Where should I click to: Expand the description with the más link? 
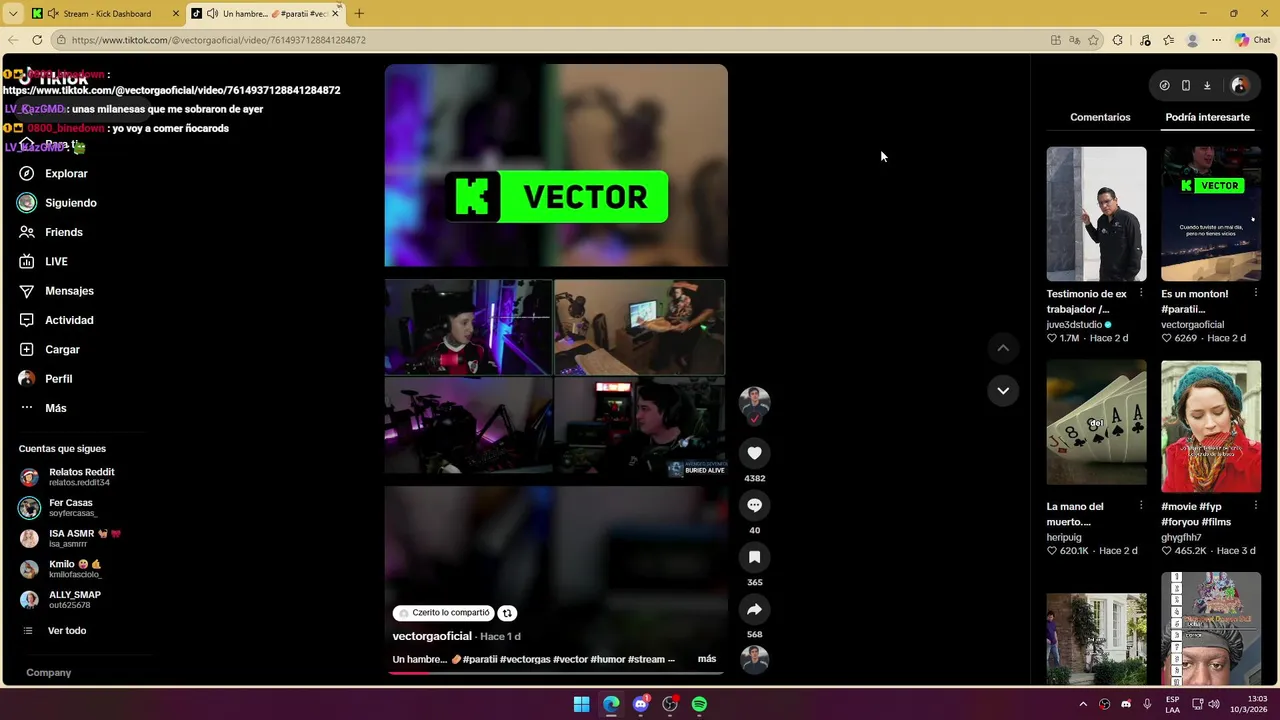click(707, 659)
